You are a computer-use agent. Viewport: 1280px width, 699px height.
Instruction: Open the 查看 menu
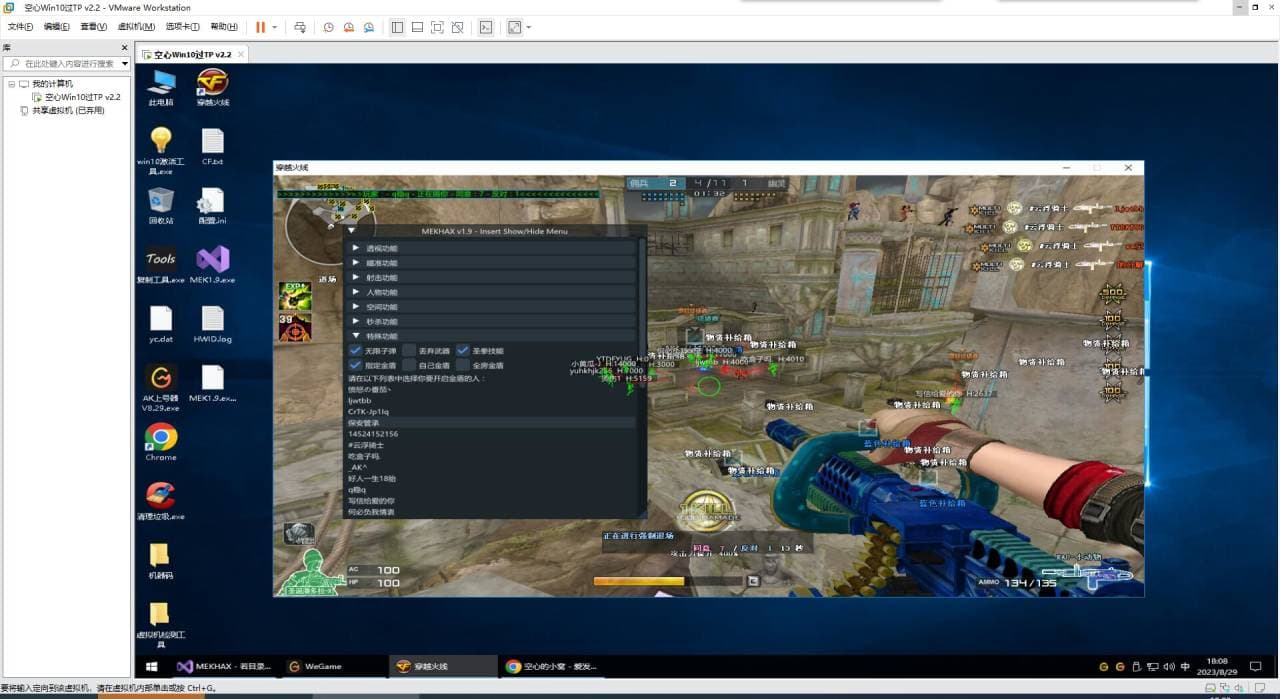(x=94, y=27)
